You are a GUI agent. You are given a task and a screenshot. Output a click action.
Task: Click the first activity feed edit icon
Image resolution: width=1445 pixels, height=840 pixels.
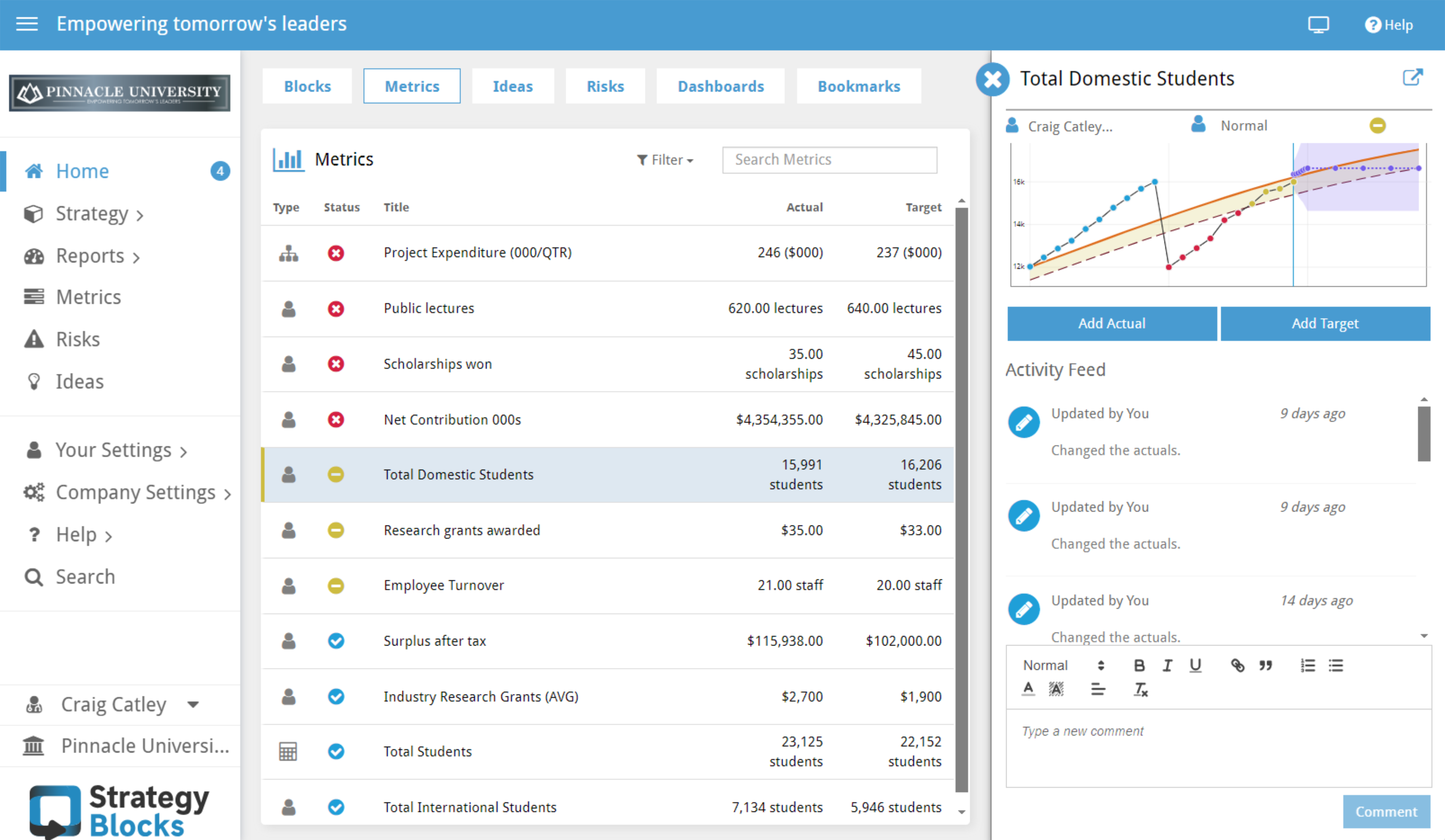click(x=1024, y=422)
